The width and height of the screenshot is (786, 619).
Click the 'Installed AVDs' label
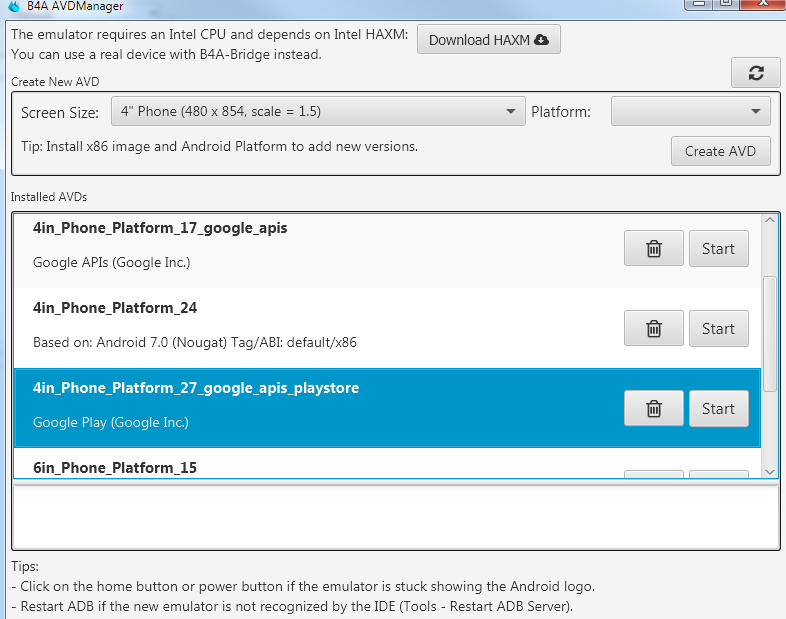[x=49, y=197]
